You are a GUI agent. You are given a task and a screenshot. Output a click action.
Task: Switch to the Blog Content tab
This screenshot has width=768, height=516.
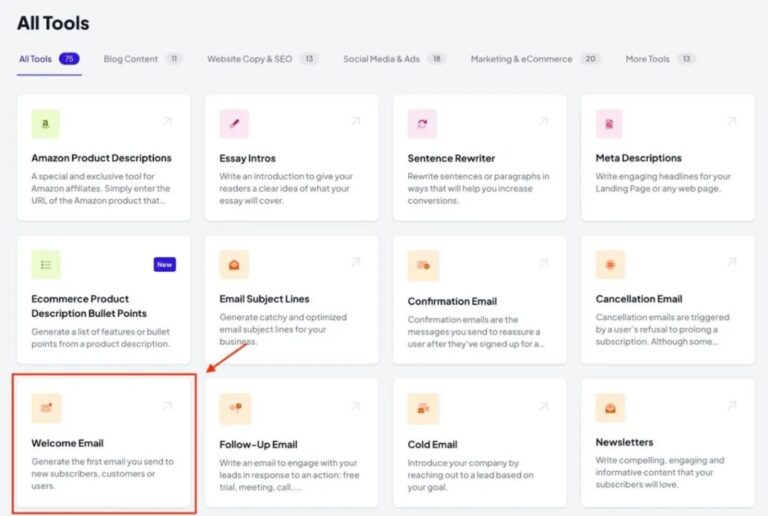(131, 59)
